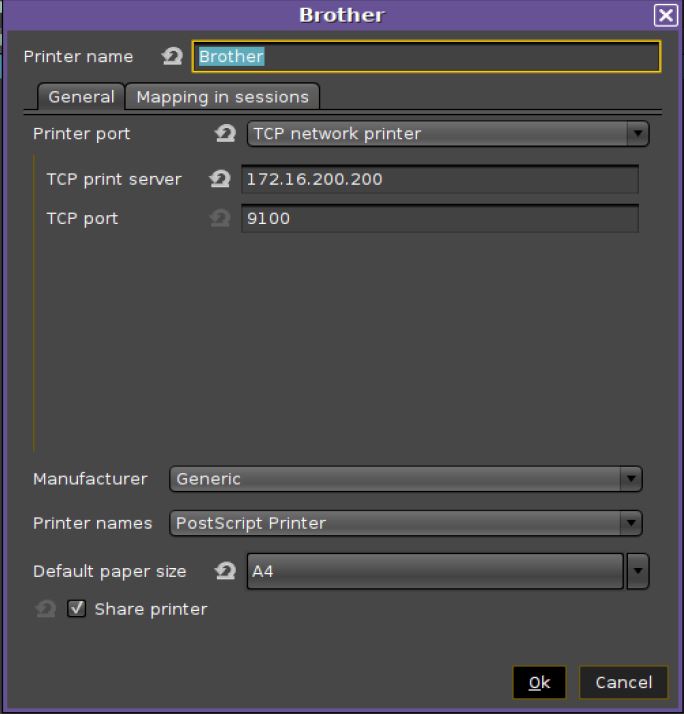Reset the Default paper size
This screenshot has height=714, width=684.
[x=226, y=572]
